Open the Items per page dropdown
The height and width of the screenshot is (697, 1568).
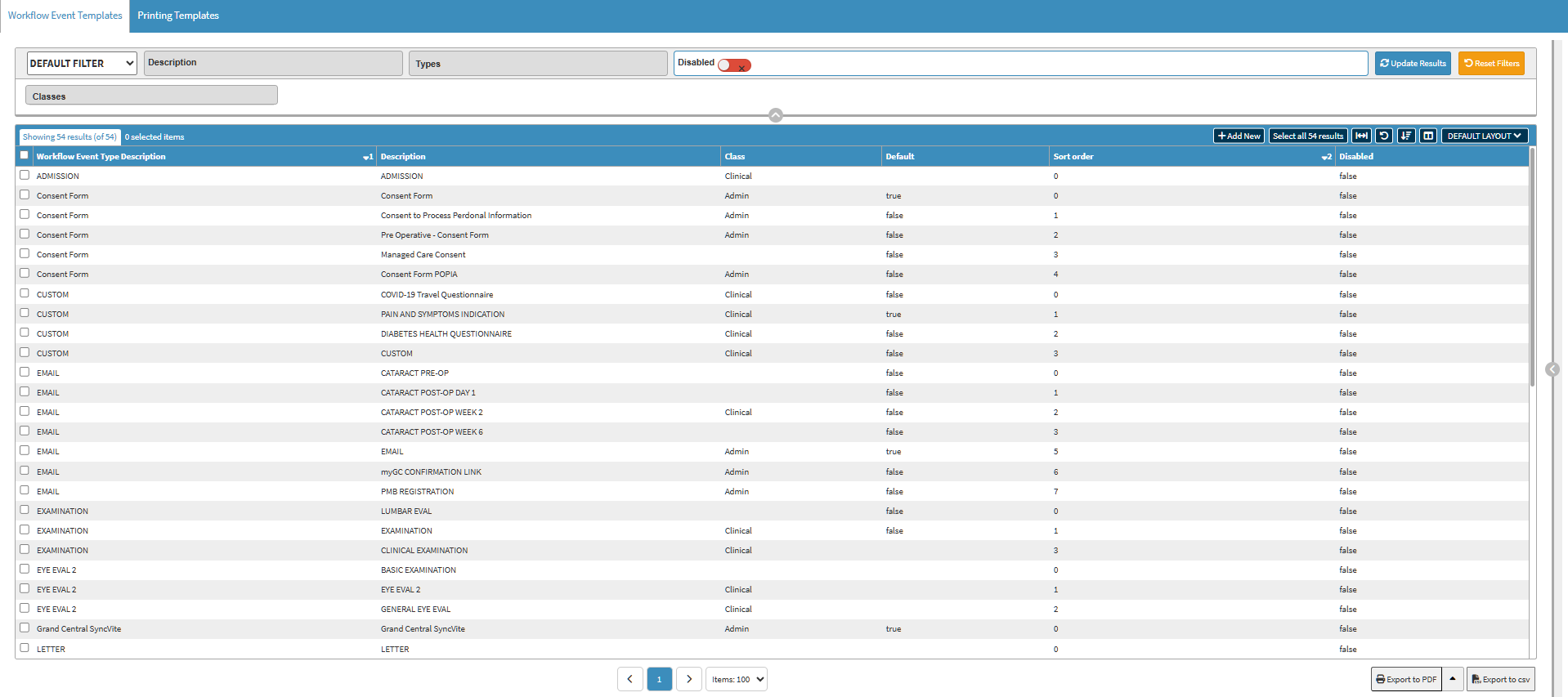(737, 679)
